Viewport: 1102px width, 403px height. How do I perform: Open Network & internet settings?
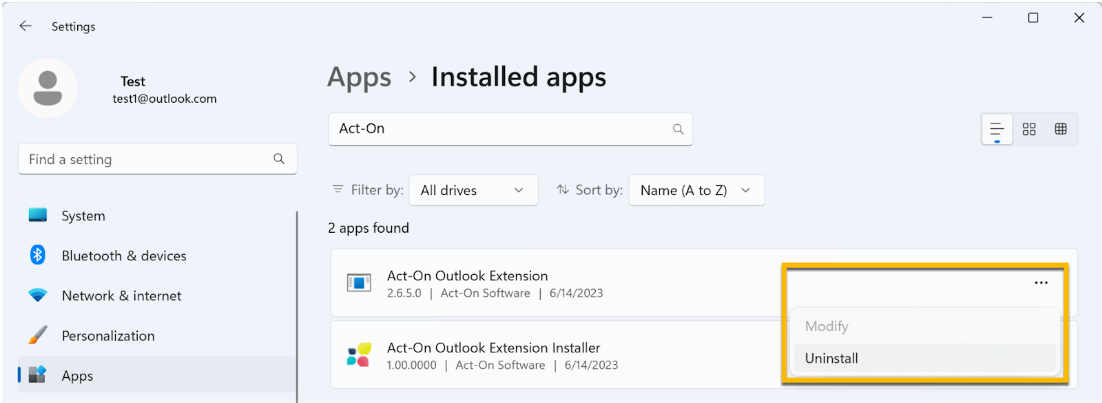click(158, 296)
